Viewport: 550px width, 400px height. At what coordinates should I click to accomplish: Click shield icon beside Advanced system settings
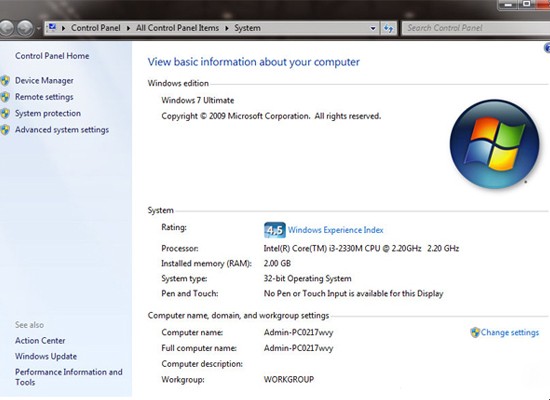click(x=5, y=130)
